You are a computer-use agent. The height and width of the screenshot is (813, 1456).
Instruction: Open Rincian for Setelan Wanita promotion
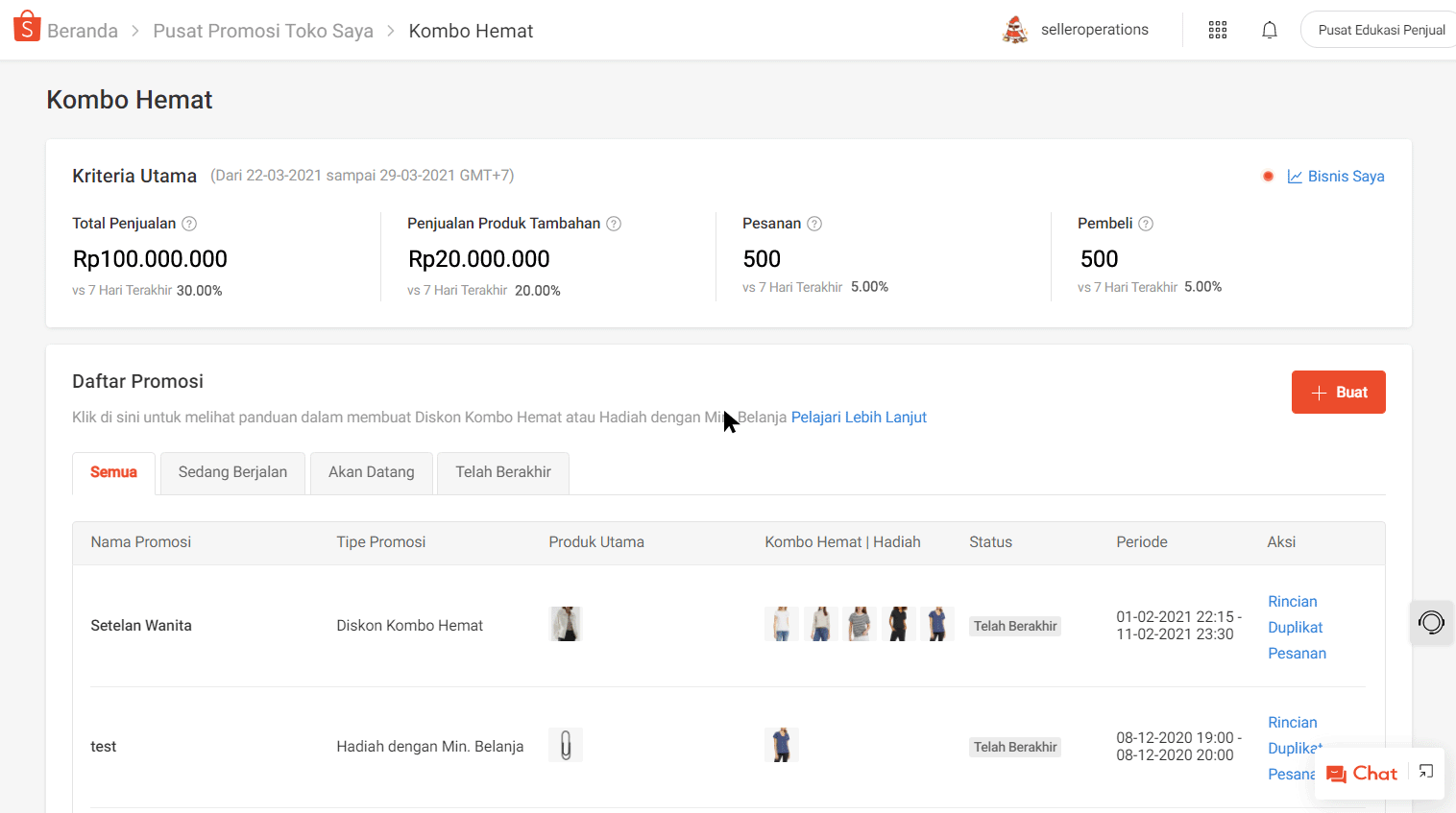pyautogui.click(x=1292, y=601)
